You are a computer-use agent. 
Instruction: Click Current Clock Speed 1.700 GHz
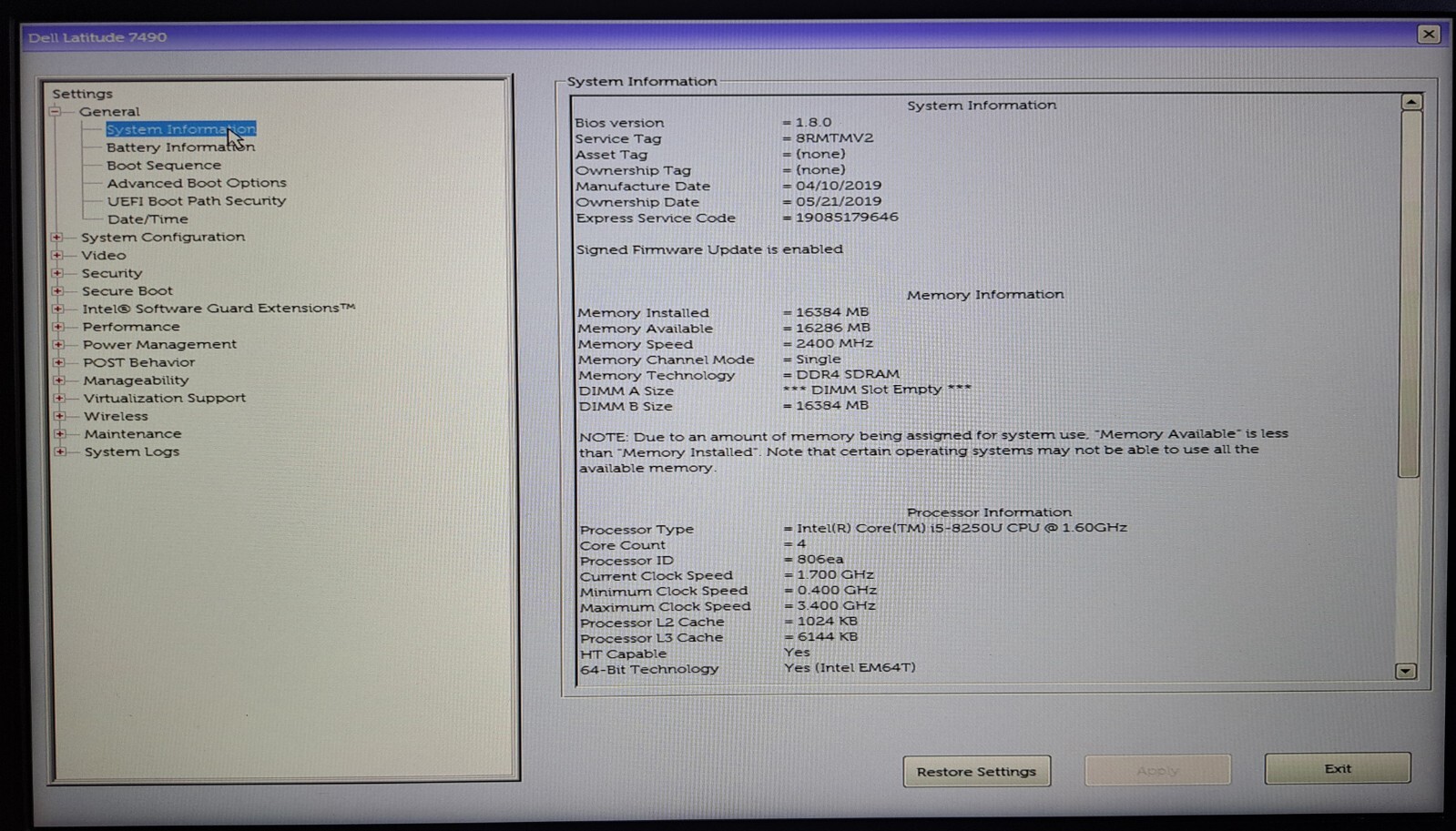pos(836,575)
